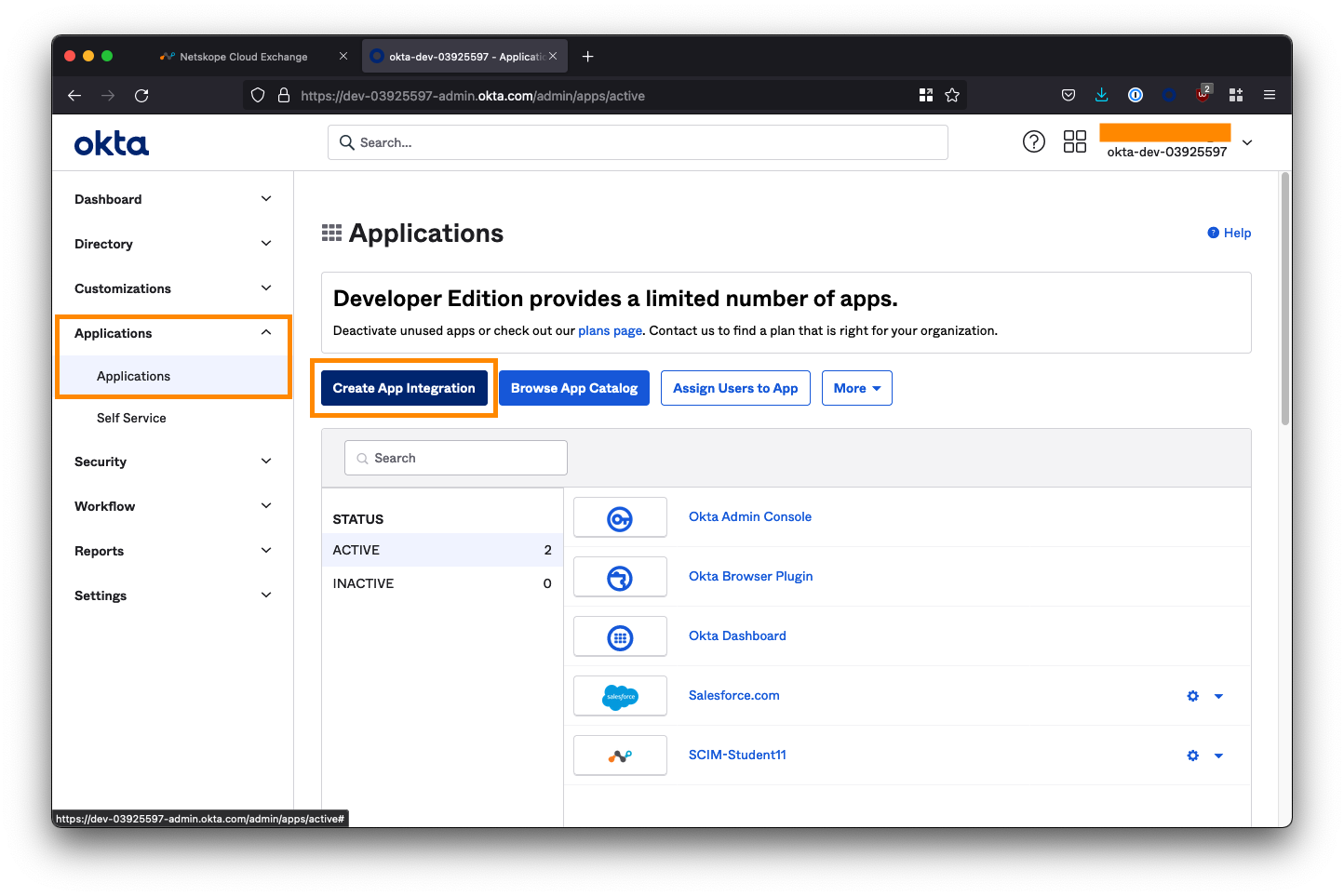
Task: Open the gear settings for SCIM-Student11
Action: point(1192,756)
